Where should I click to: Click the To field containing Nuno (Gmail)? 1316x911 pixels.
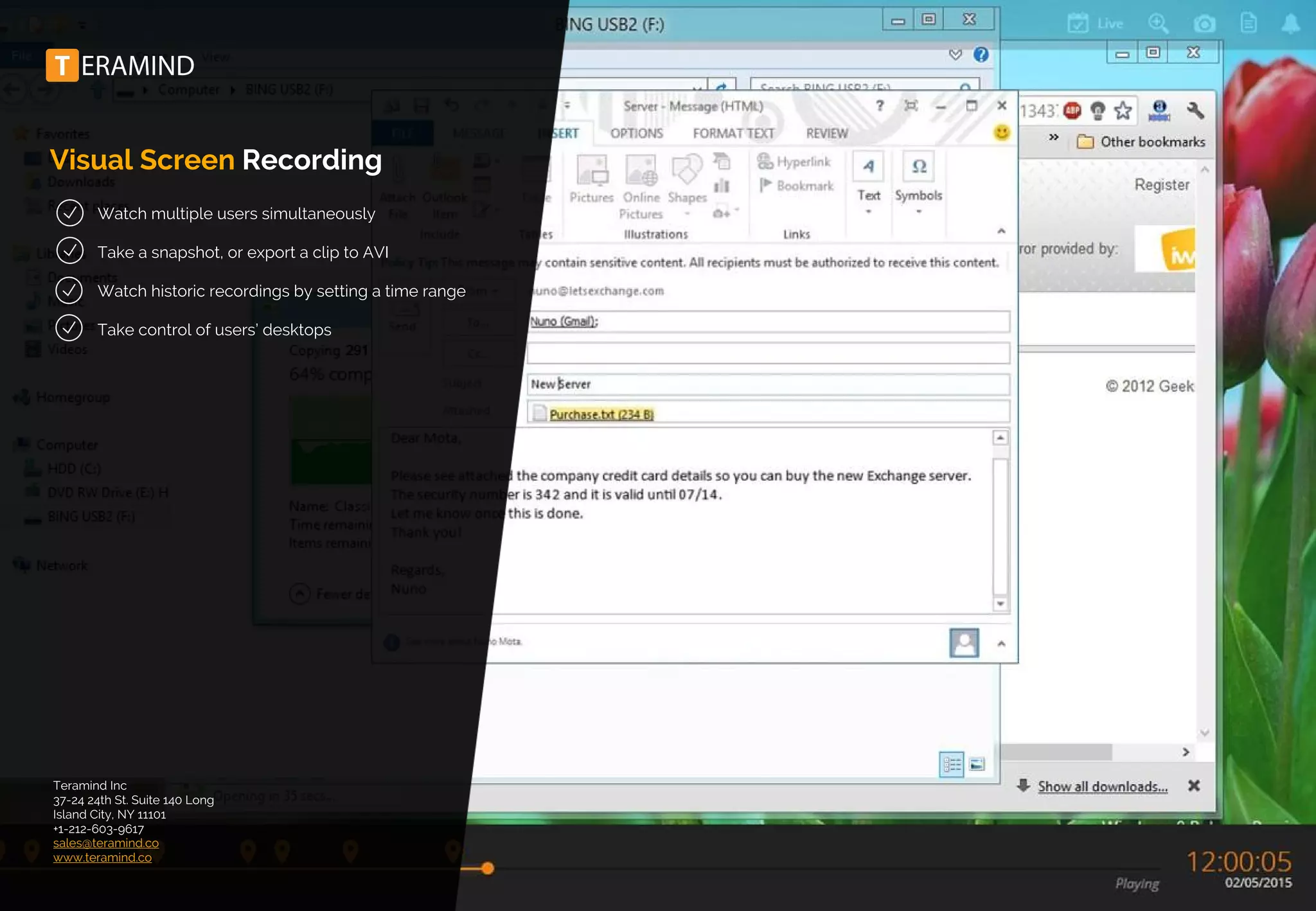click(x=768, y=321)
